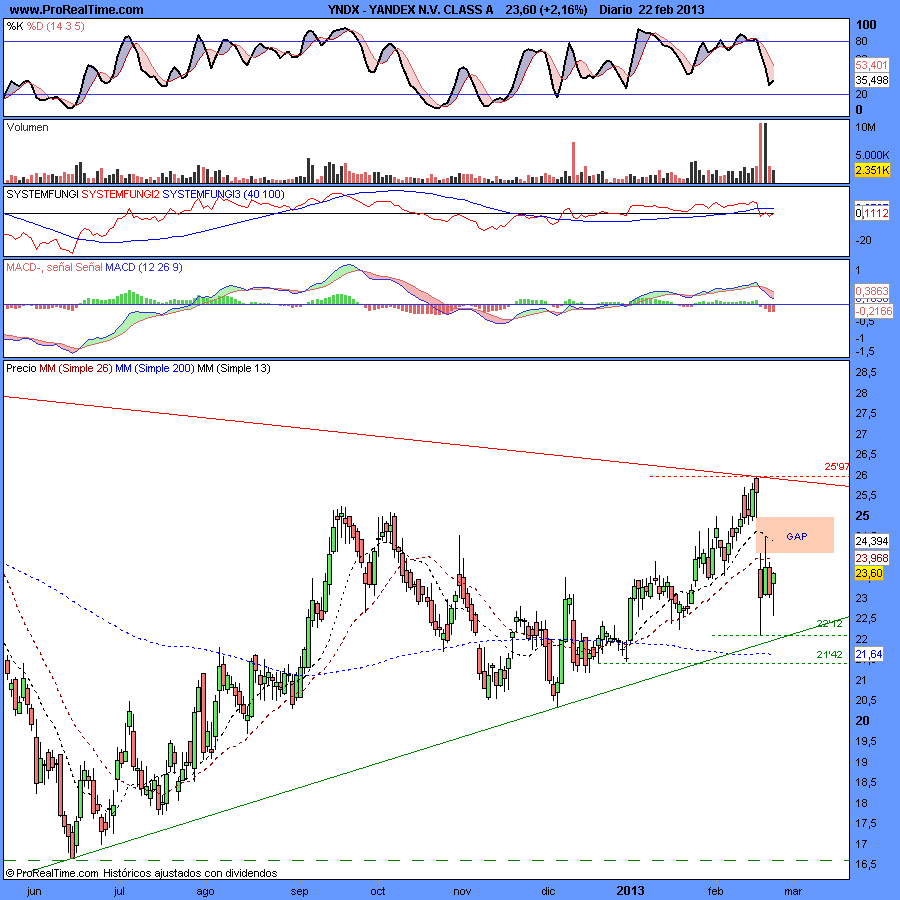This screenshot has height=900, width=900.
Task: Click the nov month axis label
Action: (462, 891)
